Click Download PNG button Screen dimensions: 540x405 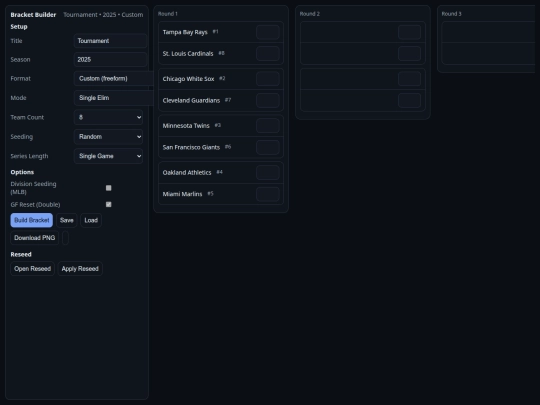tap(34, 238)
